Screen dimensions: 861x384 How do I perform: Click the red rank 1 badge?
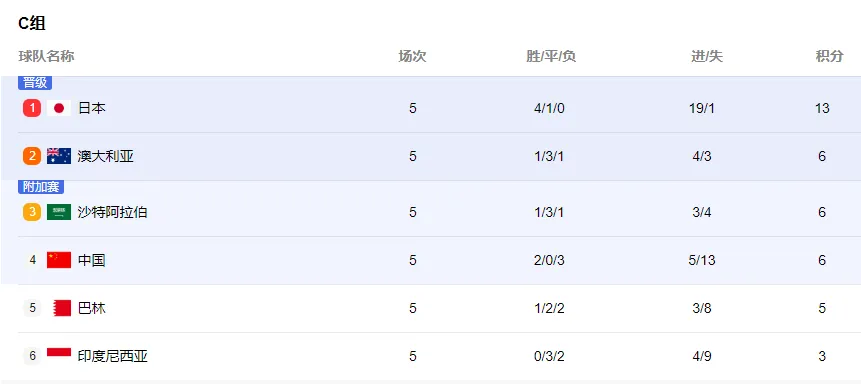[32, 108]
